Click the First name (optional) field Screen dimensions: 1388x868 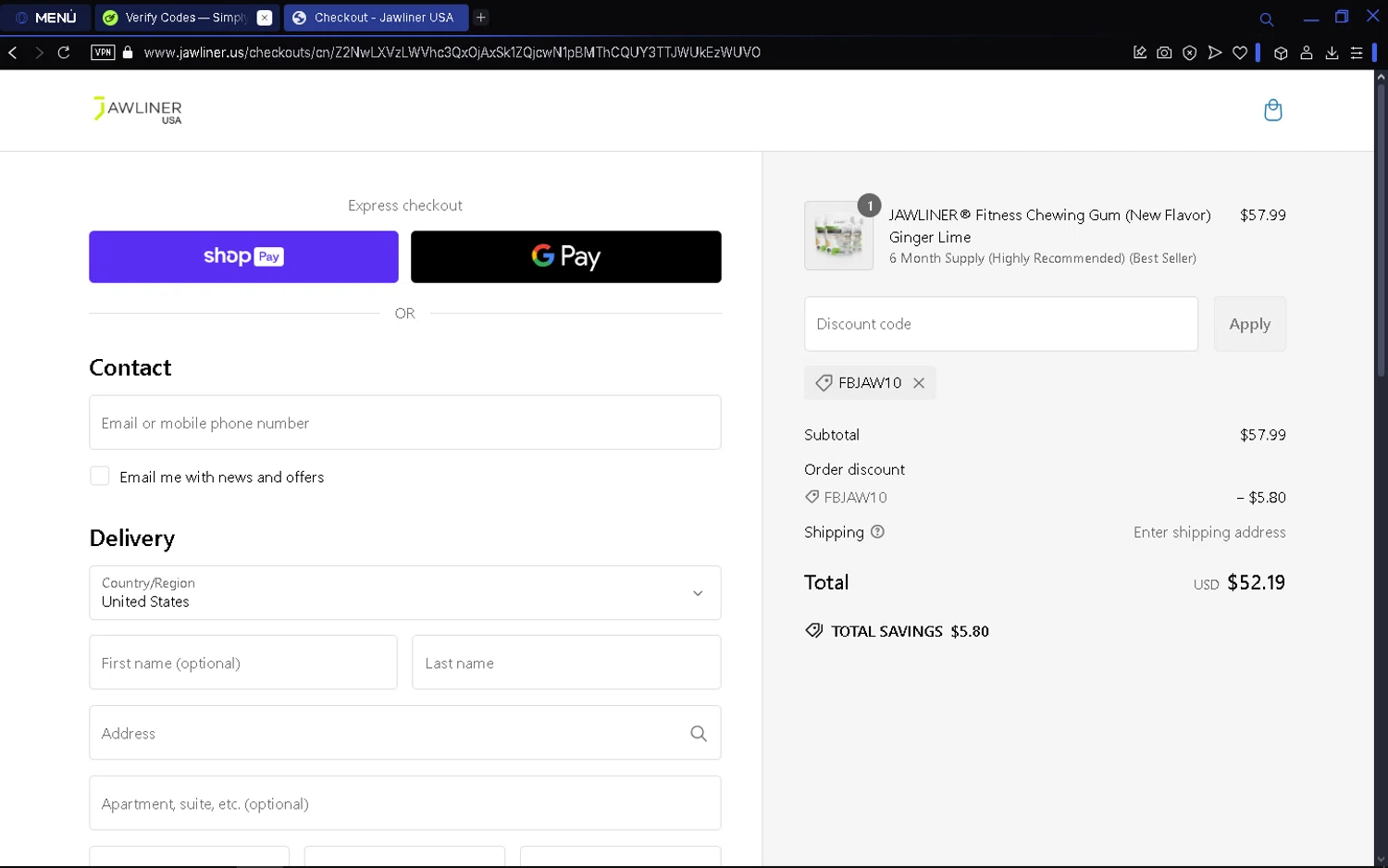click(243, 663)
